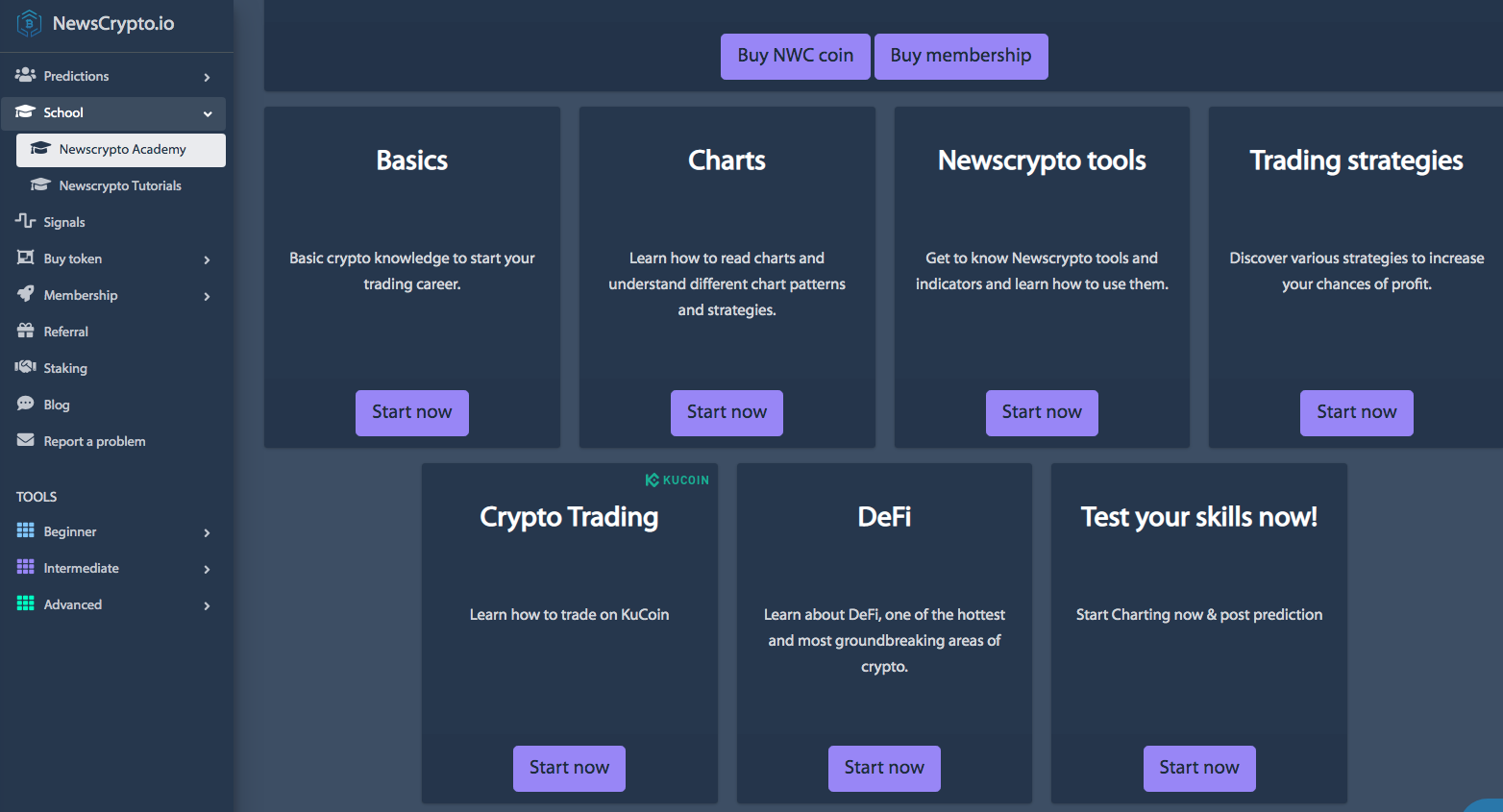Click the Signals waveform icon
Viewport: 1503px width, 812px height.
point(26,221)
